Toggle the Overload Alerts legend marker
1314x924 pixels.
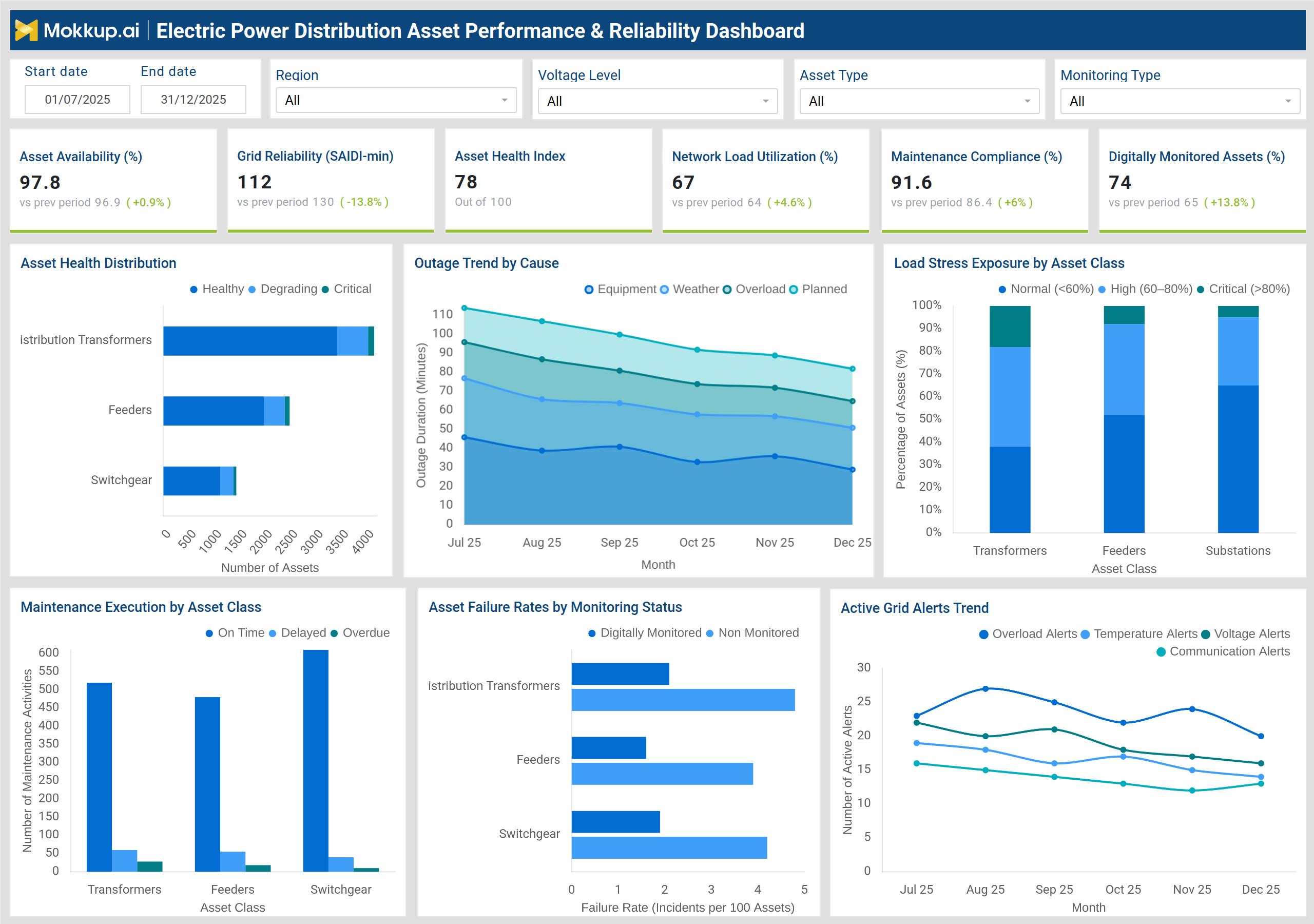click(984, 634)
